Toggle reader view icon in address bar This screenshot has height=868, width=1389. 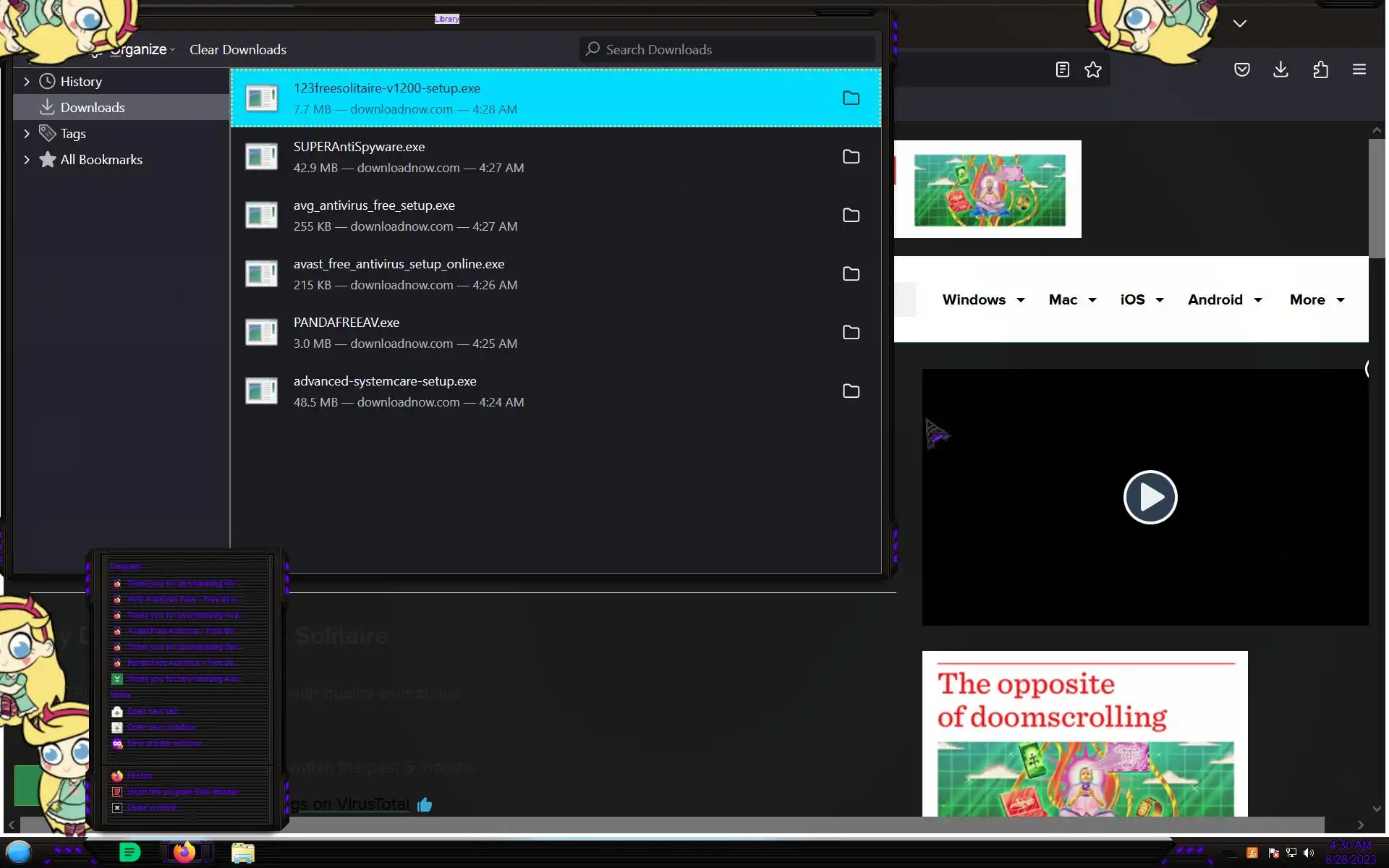[1062, 69]
